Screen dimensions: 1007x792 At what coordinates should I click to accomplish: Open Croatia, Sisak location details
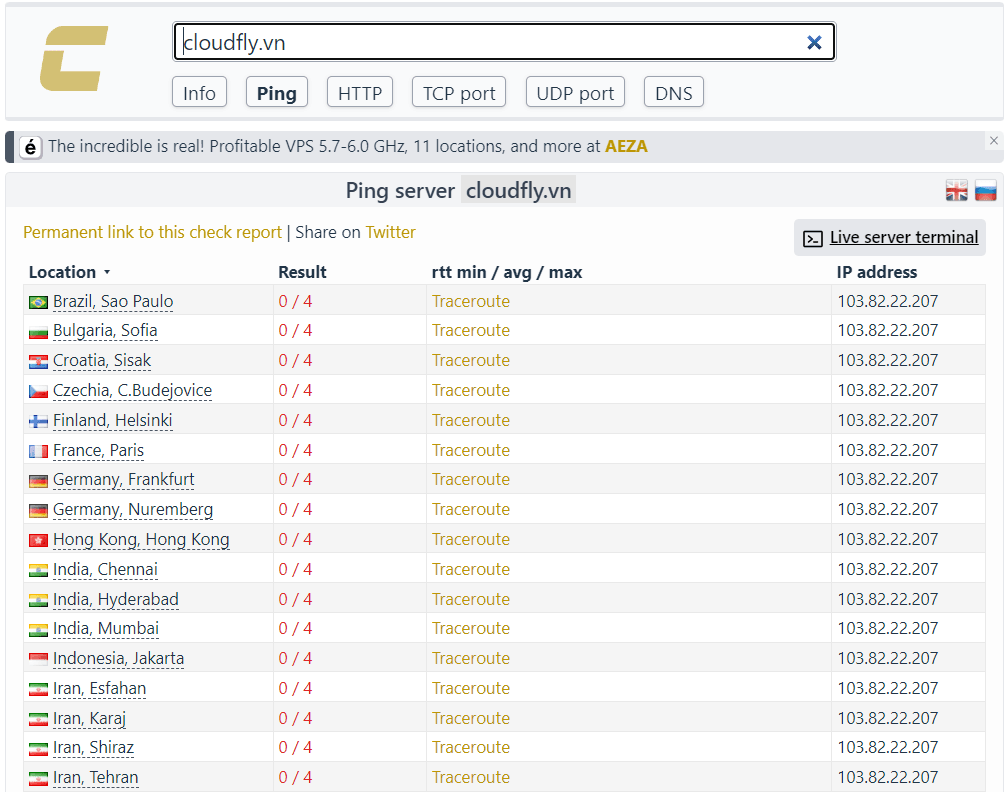tap(102, 360)
